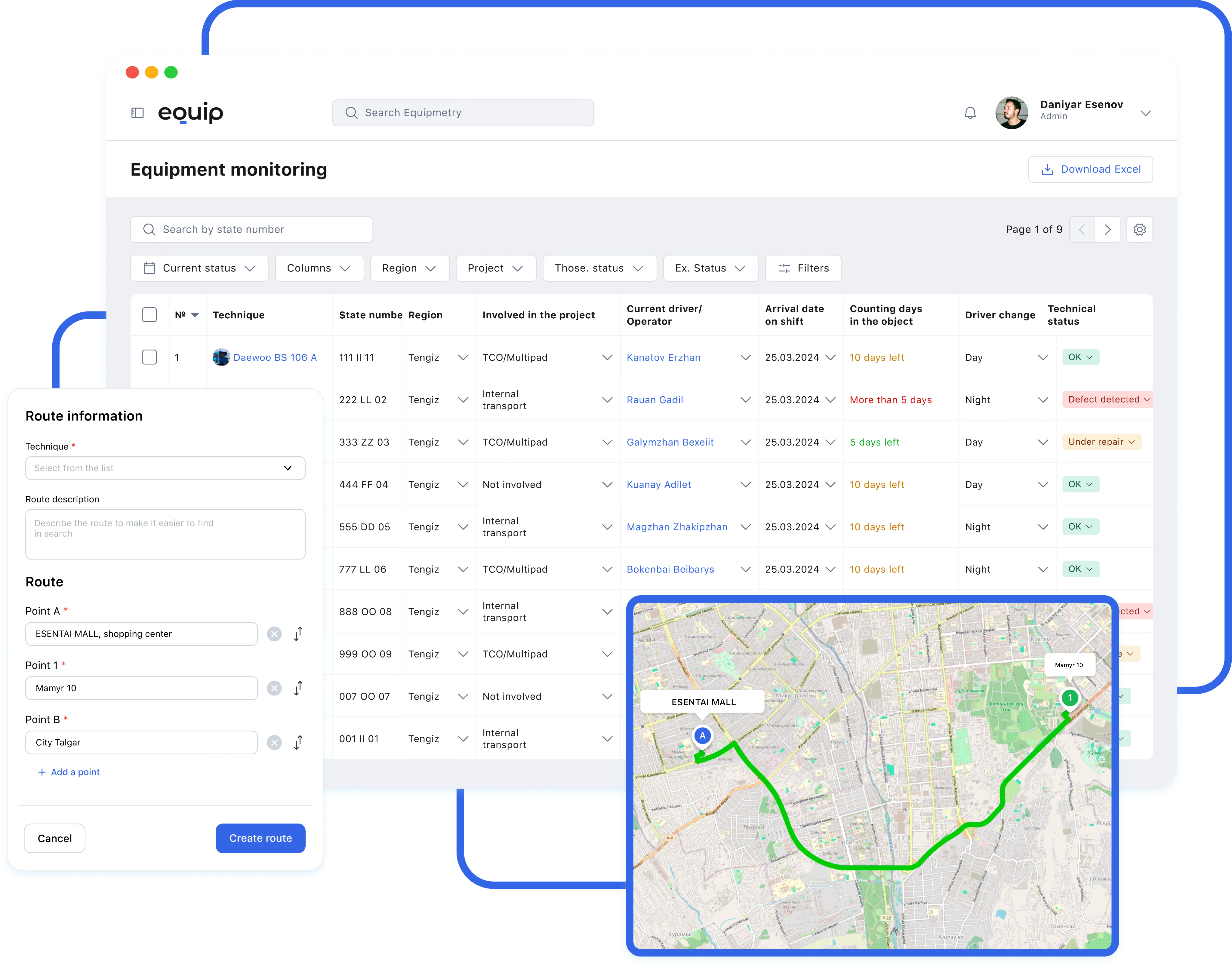The image size is (1232, 967).
Task: Go to previous page arrow
Action: coord(1082,229)
